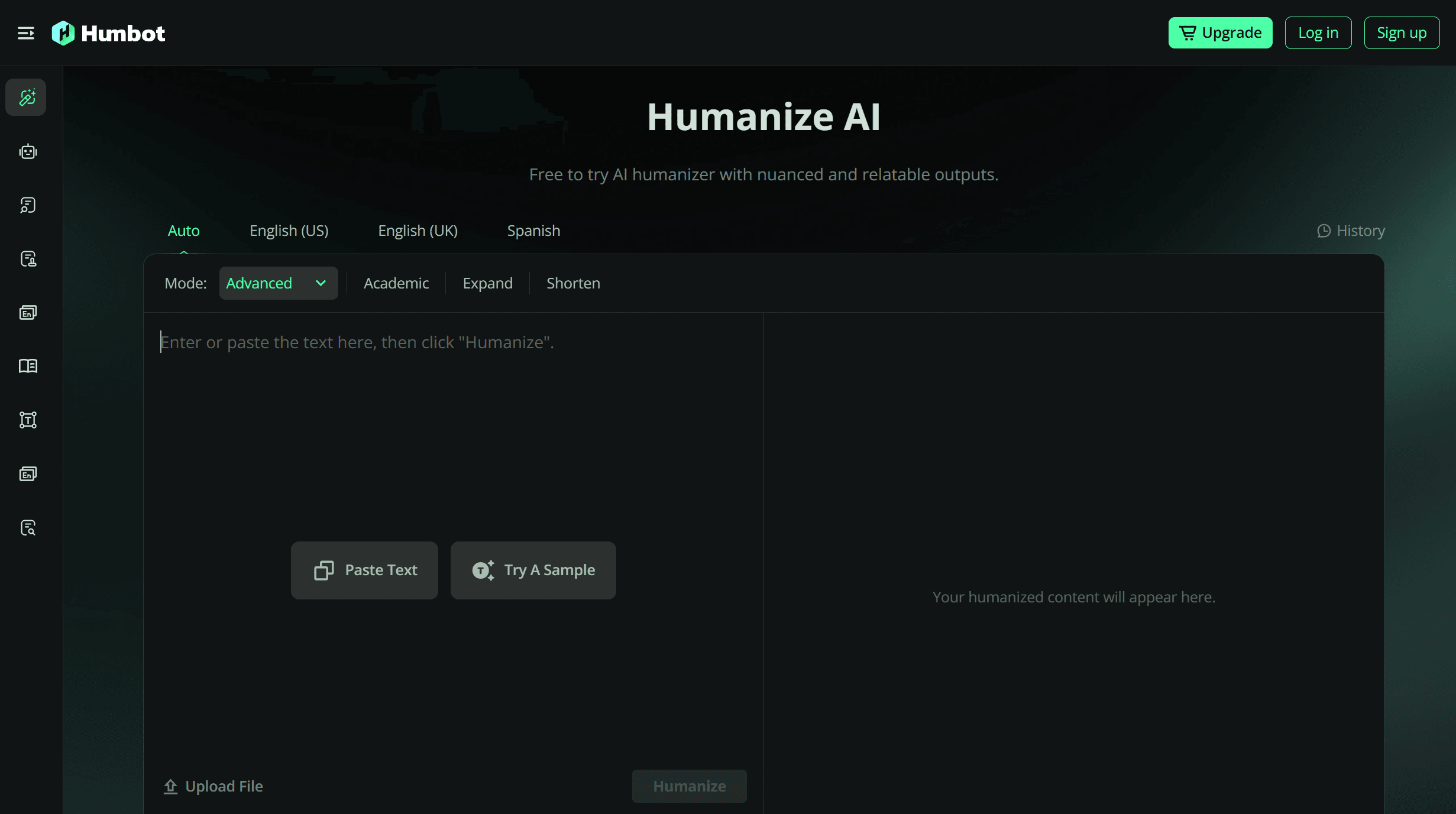Select the document search tool in sidebar
This screenshot has width=1456, height=814.
[27, 205]
